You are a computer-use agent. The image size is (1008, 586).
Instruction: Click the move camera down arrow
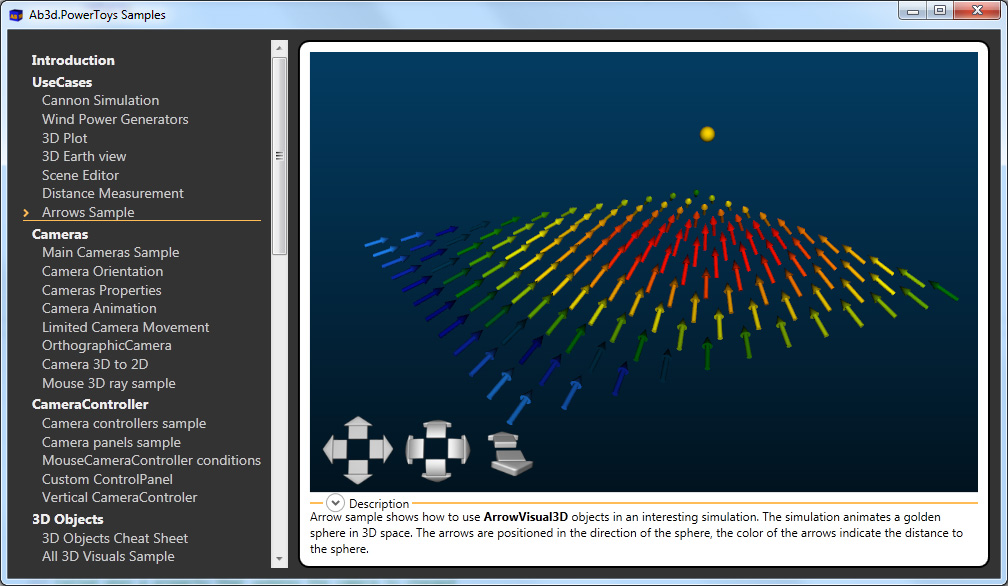click(x=358, y=472)
